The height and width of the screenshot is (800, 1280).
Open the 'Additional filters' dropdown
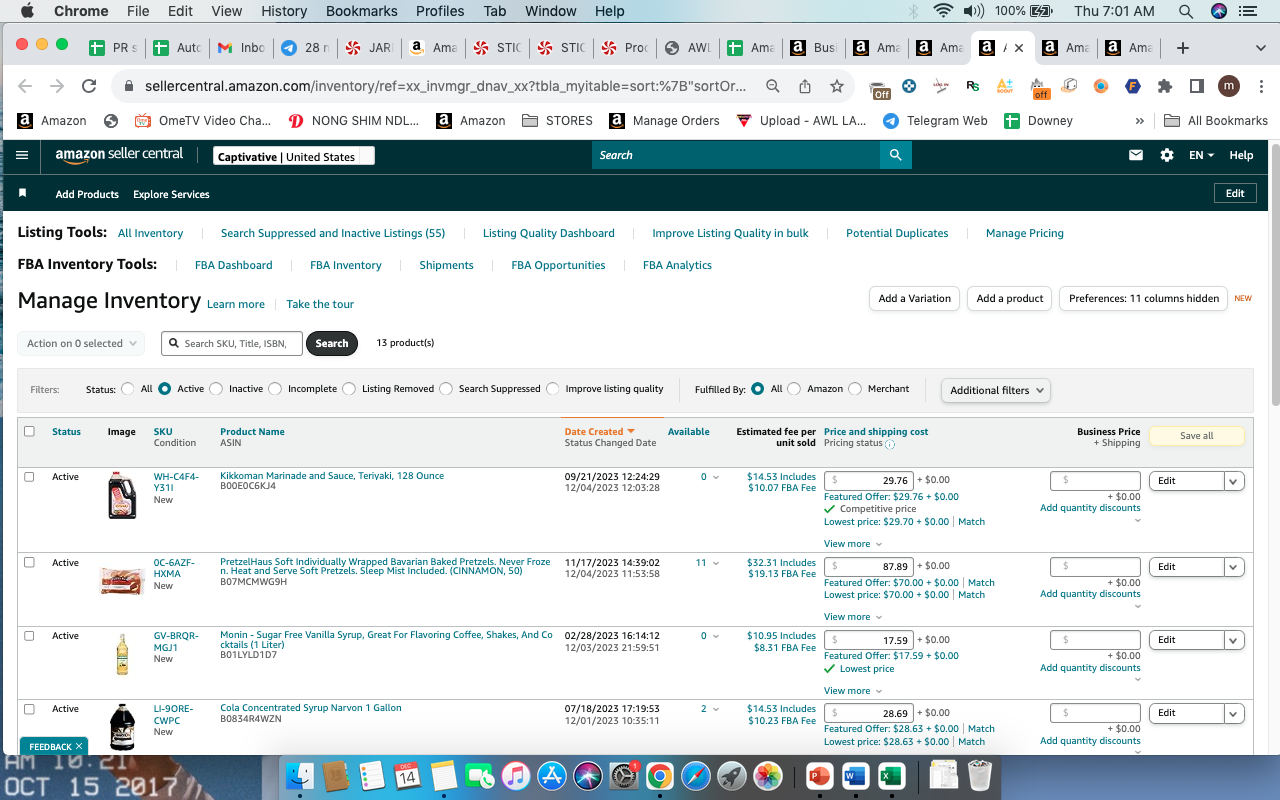tap(996, 390)
